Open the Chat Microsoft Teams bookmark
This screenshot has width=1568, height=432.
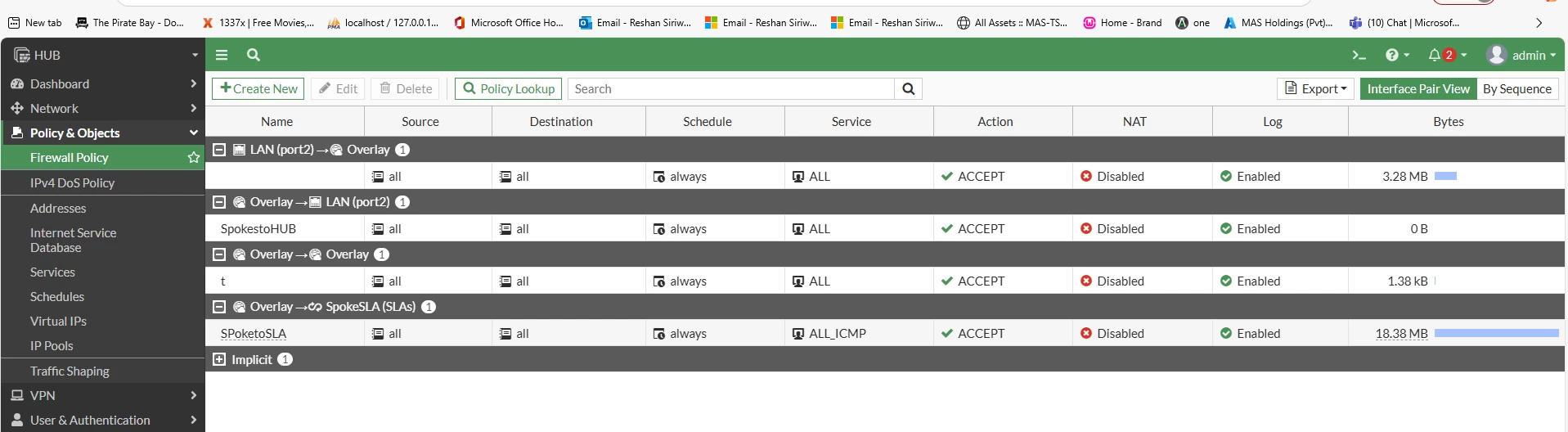[x=1404, y=22]
